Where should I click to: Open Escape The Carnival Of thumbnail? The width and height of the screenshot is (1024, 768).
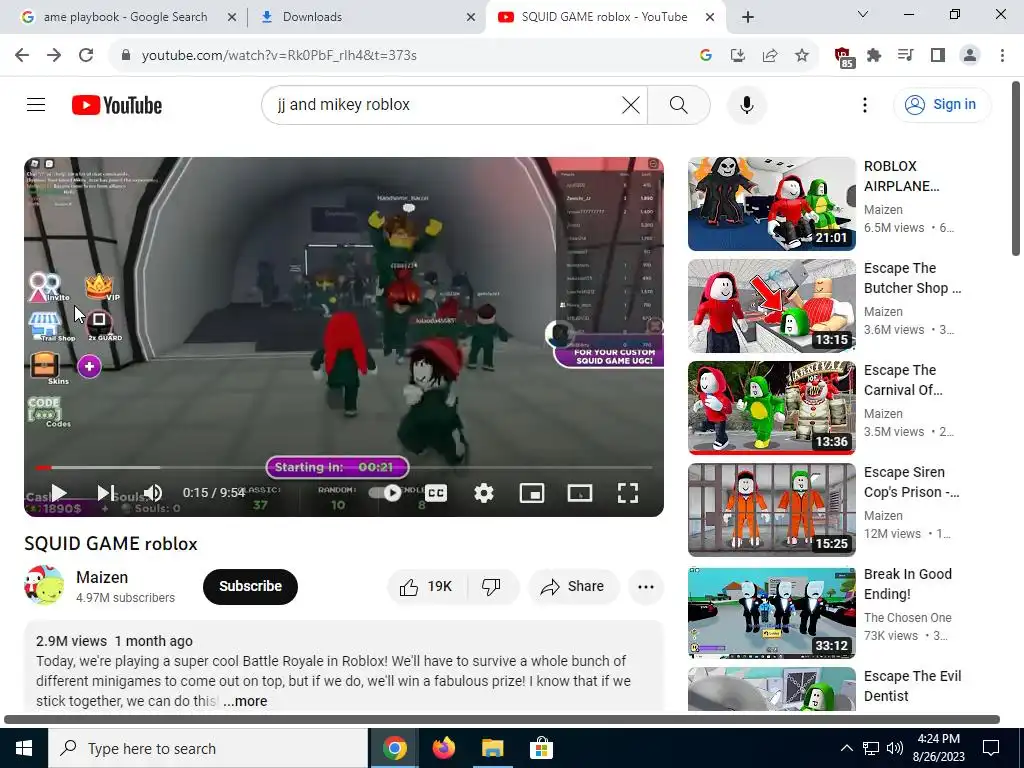pyautogui.click(x=771, y=408)
